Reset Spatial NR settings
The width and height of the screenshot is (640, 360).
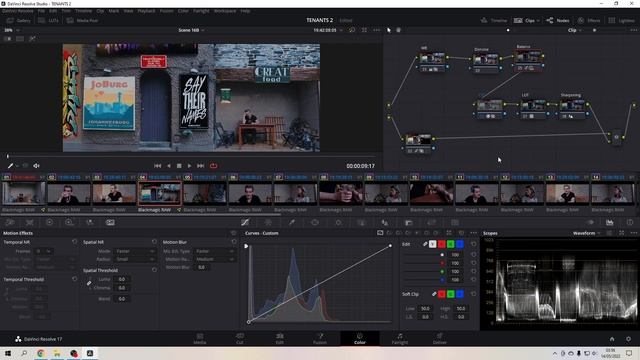[154, 242]
